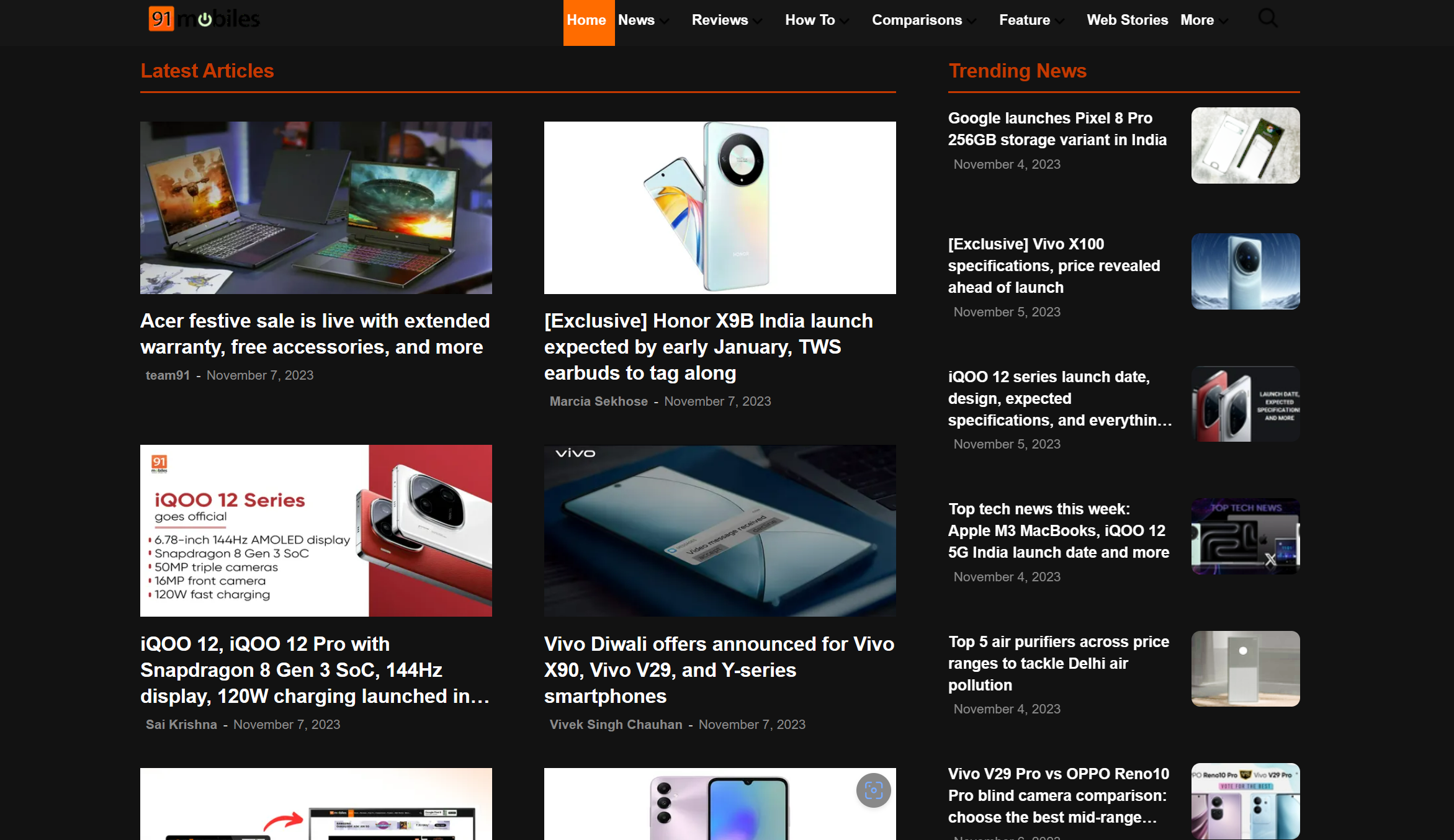Open Top 5 air purifiers story
This screenshot has width=1454, height=840.
1059,663
